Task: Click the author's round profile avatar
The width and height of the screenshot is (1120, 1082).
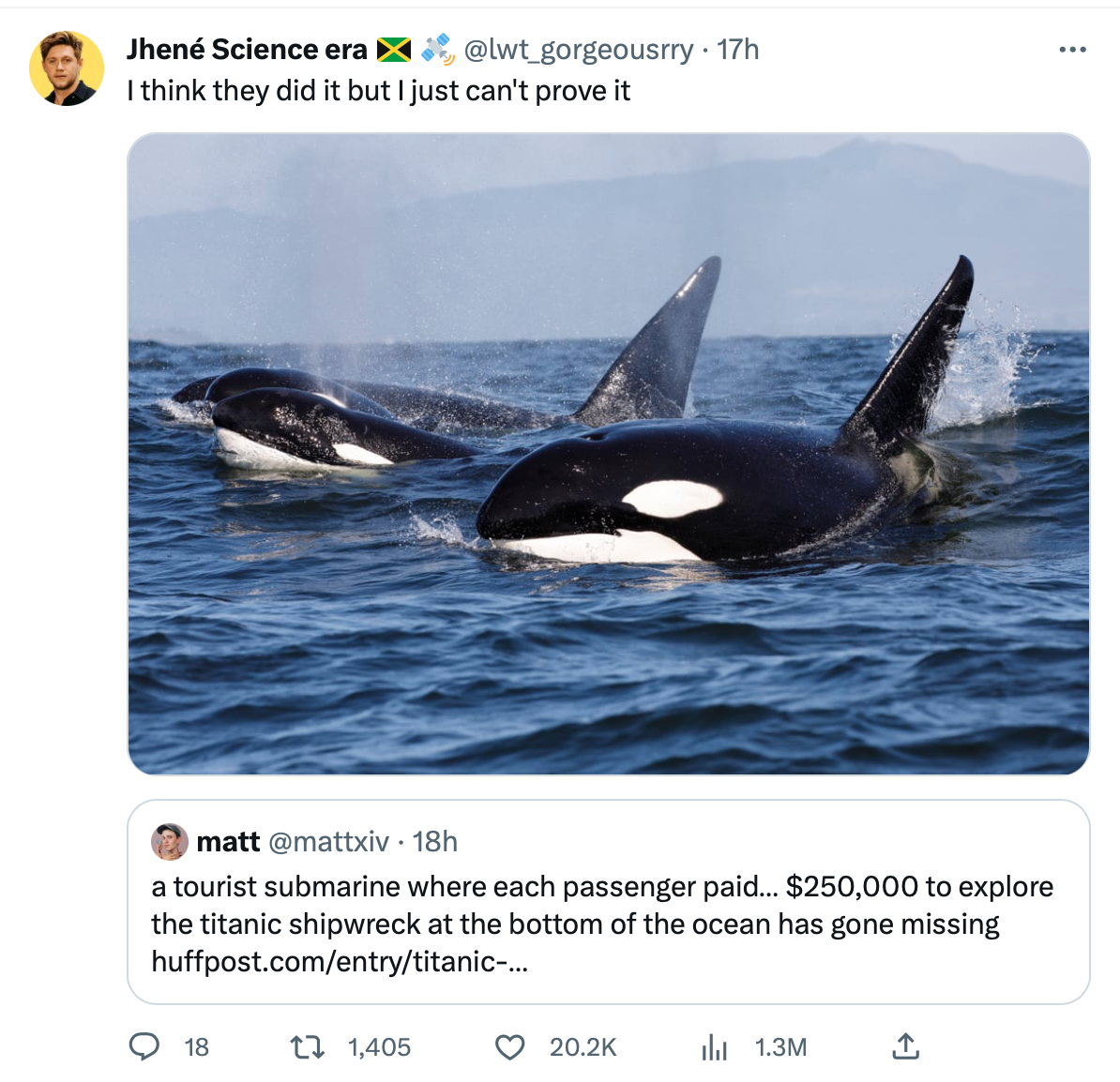Action: pos(67,68)
